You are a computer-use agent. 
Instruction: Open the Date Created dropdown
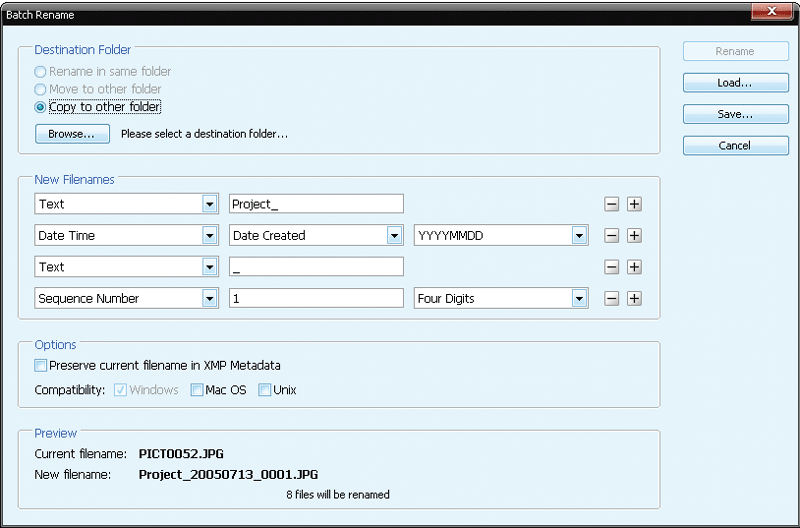(x=395, y=236)
